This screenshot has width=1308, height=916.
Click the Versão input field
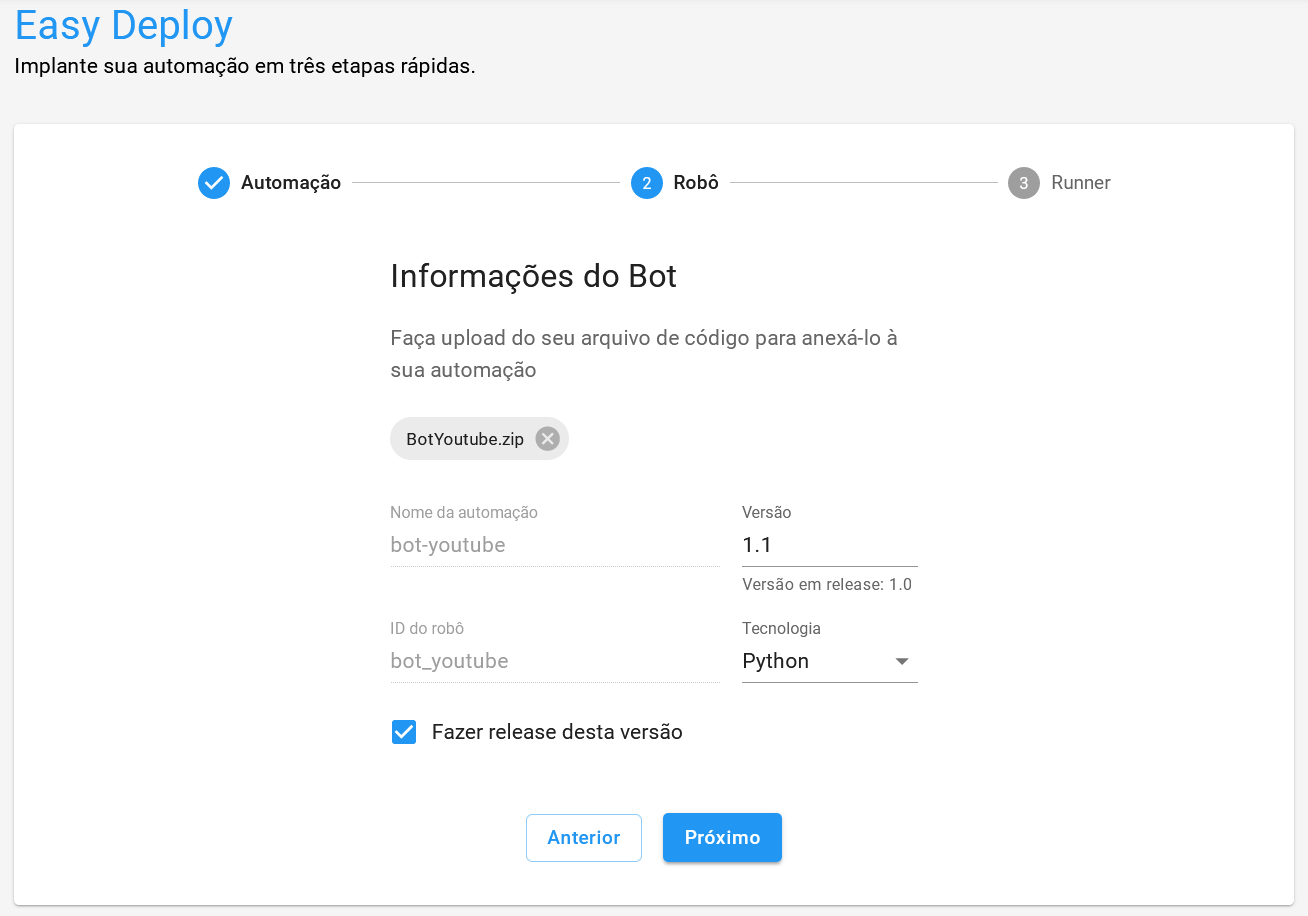(x=829, y=545)
